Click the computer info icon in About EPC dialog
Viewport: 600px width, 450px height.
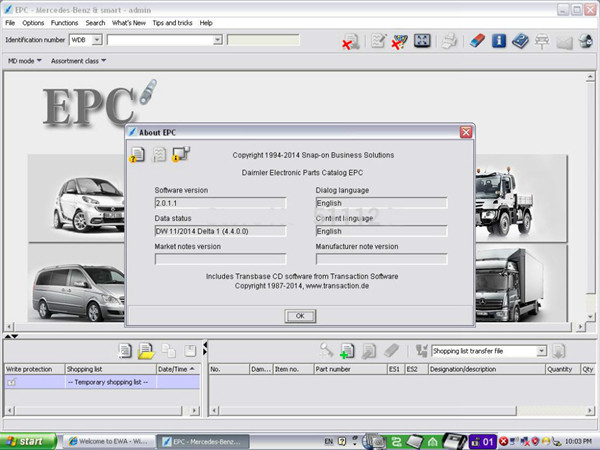[x=181, y=154]
